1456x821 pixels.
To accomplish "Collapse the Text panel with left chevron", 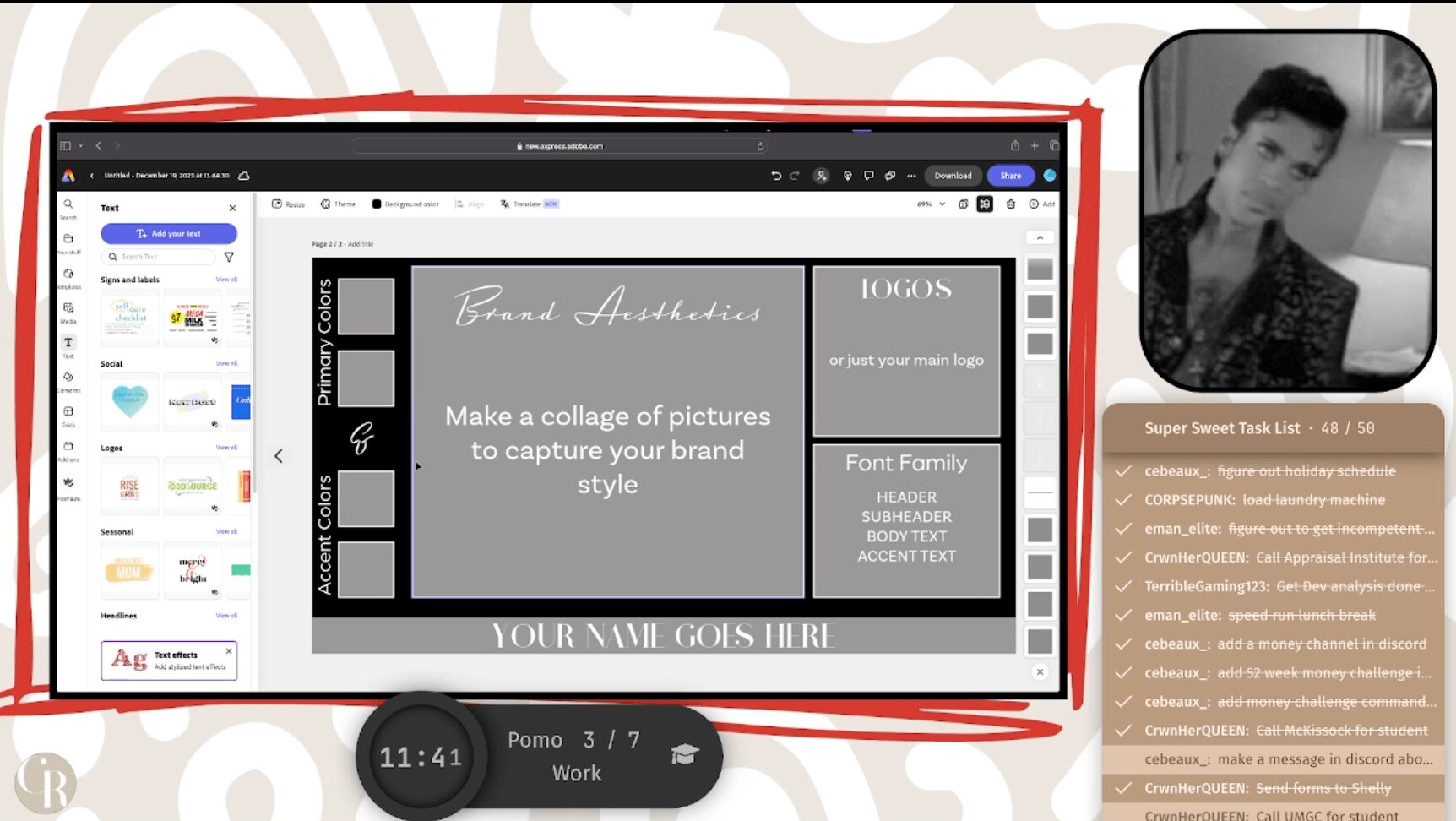I will click(279, 456).
